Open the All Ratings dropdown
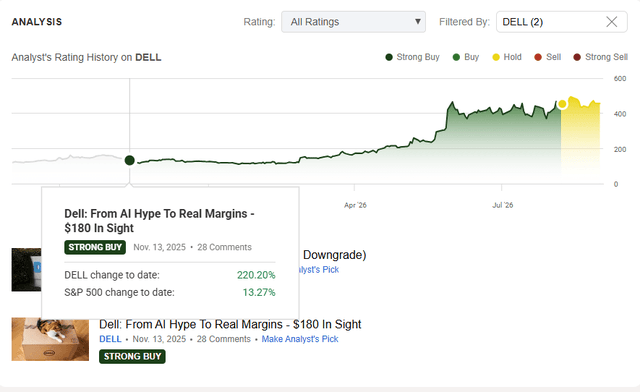Viewport: 640px width, 392px height. pos(353,22)
